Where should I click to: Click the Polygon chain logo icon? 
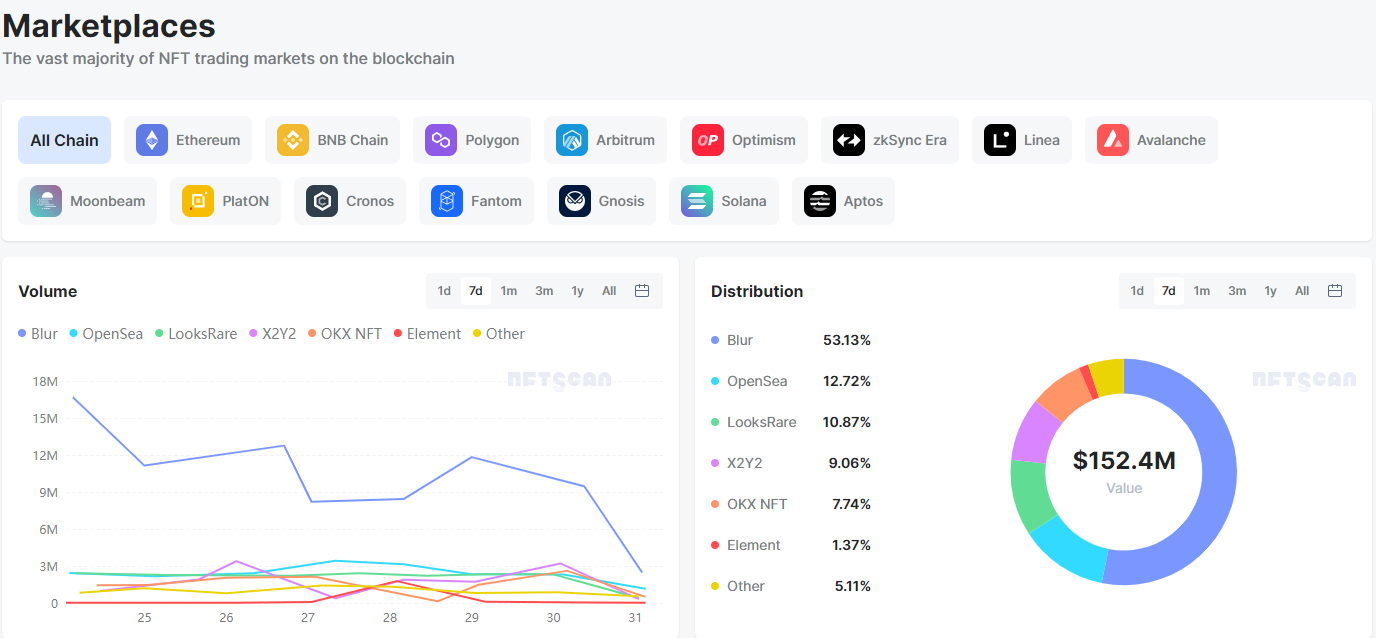[441, 140]
